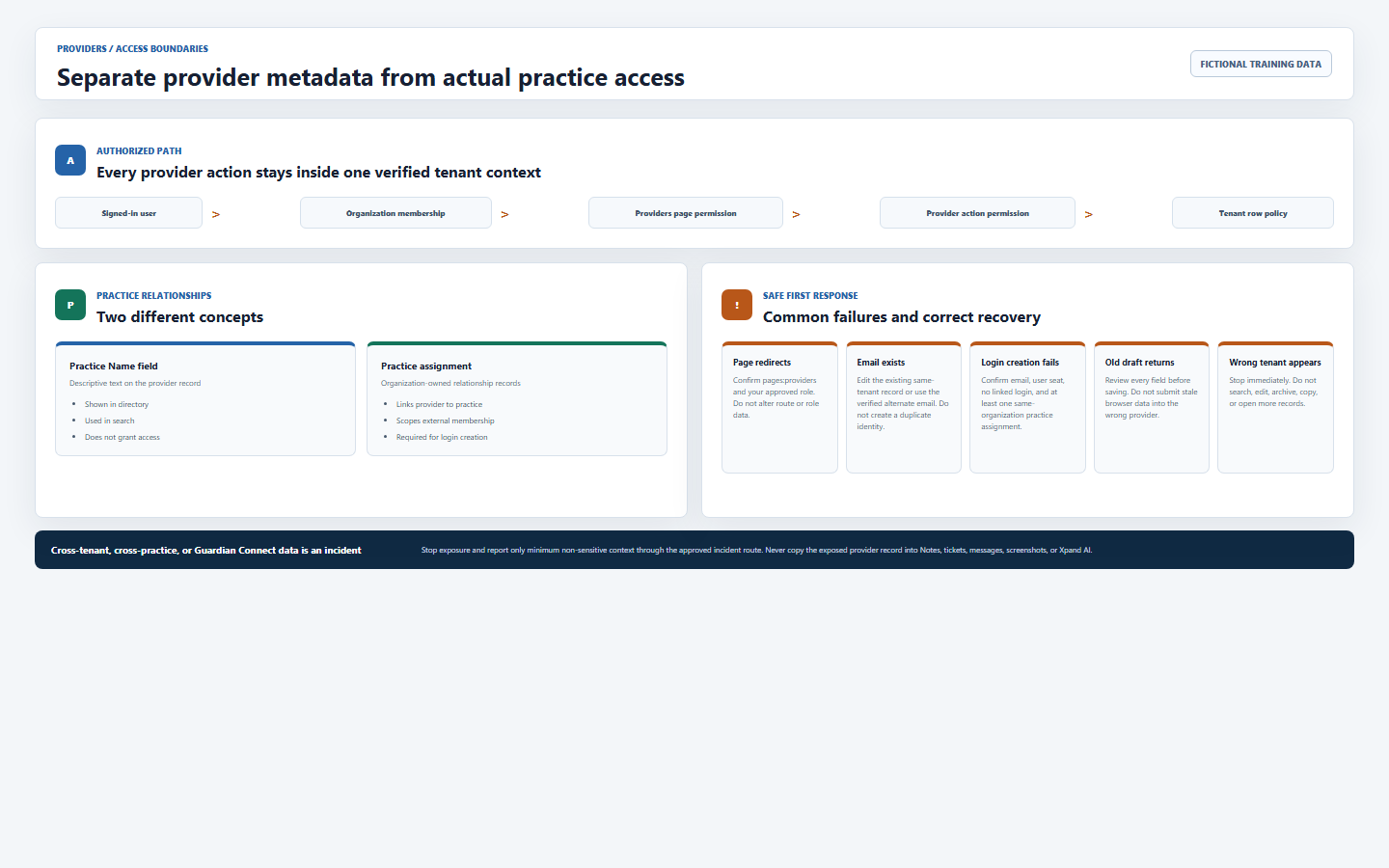Screen dimensions: 1389x868
Task: Click the 'Shown in directory' bullet
Action: pyautogui.click(x=117, y=404)
